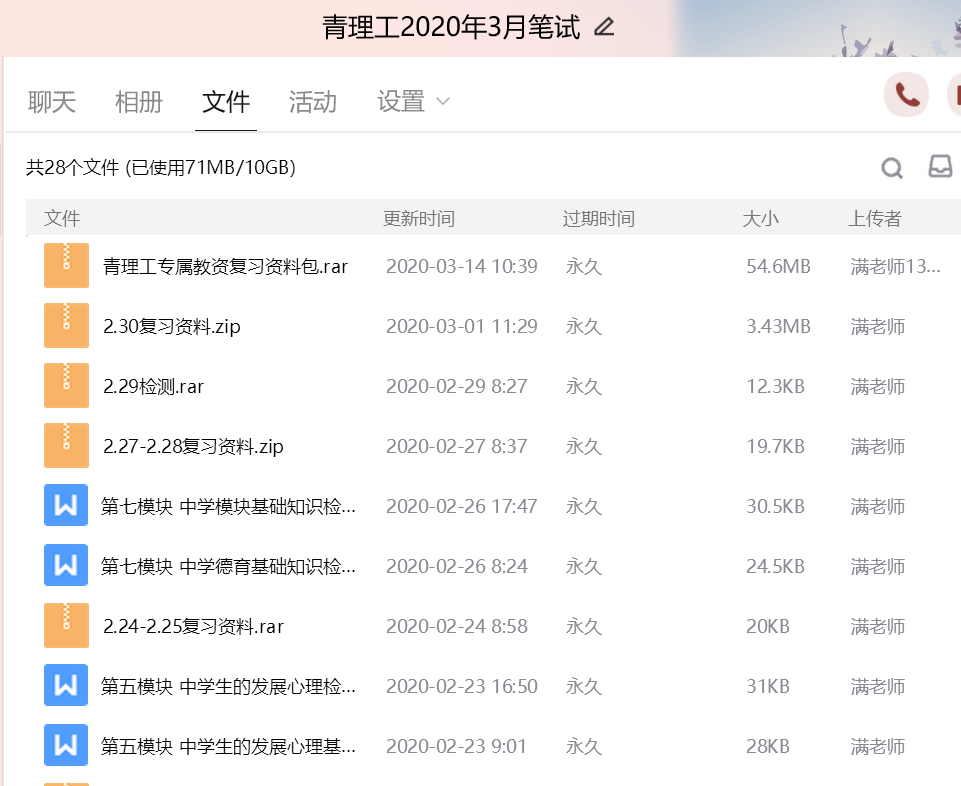Sort files by 大小 column header
This screenshot has height=786, width=961.
click(760, 219)
